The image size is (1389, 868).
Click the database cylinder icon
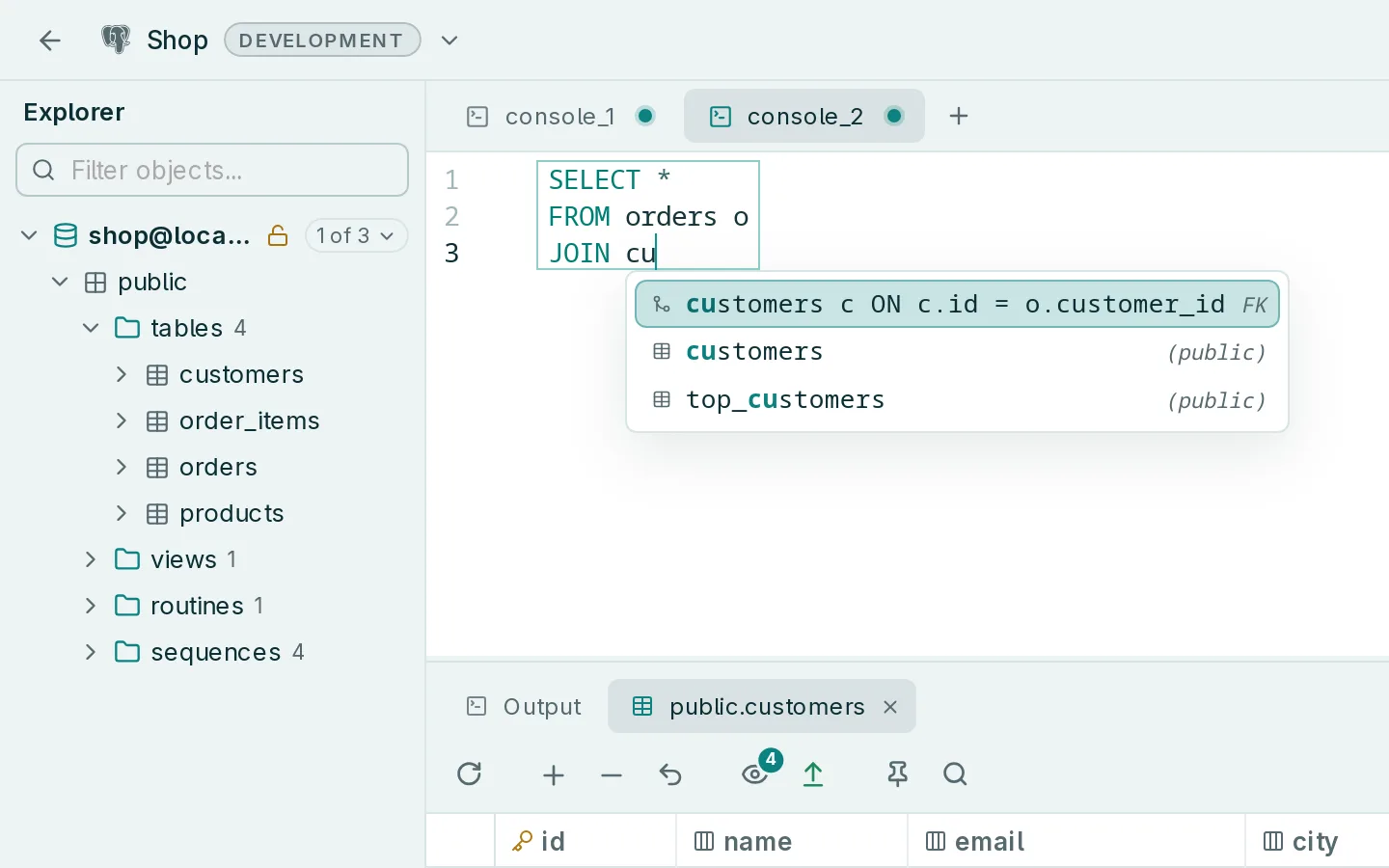tap(66, 235)
